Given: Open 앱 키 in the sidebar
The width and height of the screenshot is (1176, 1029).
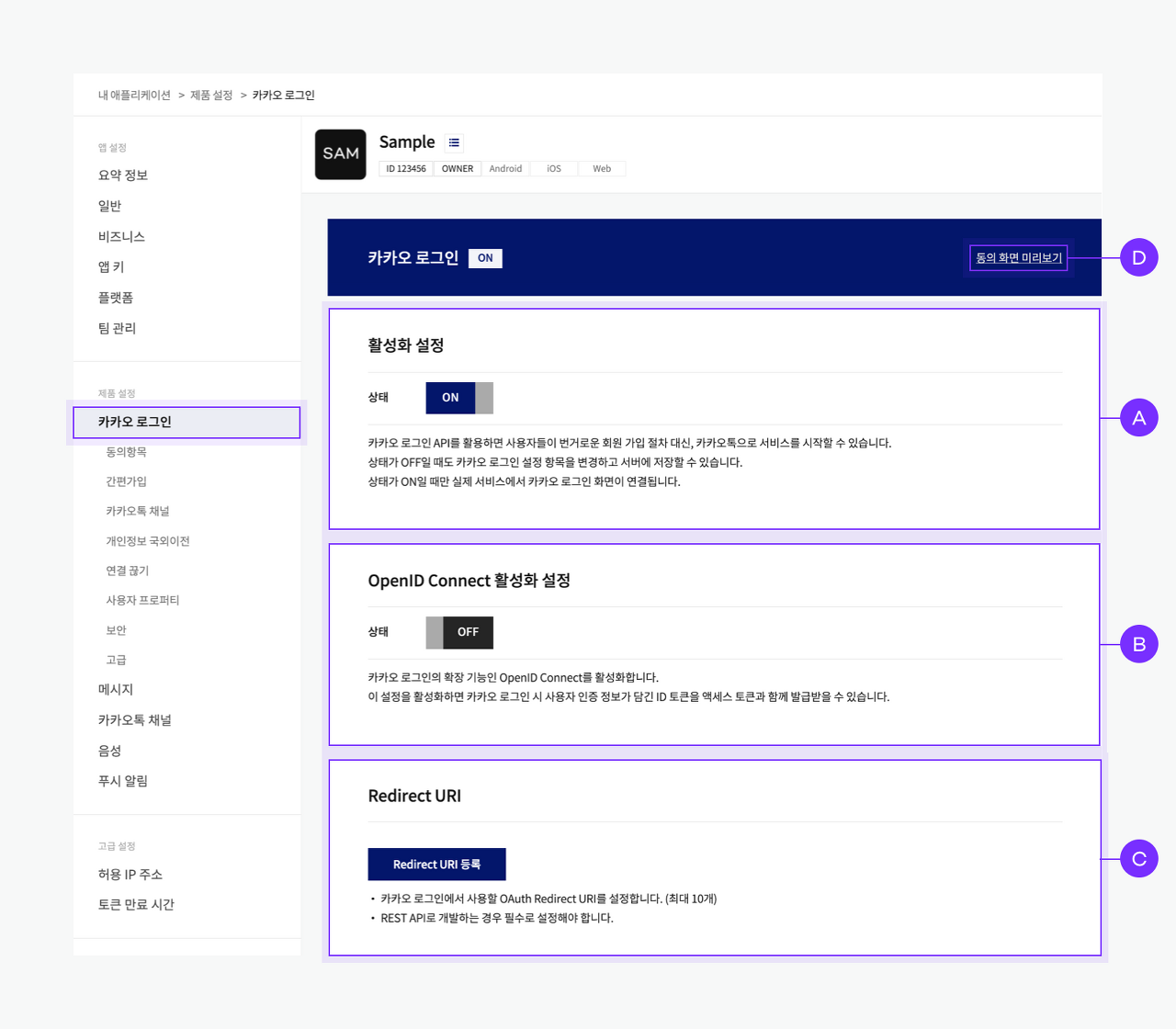Looking at the screenshot, I should point(111,267).
